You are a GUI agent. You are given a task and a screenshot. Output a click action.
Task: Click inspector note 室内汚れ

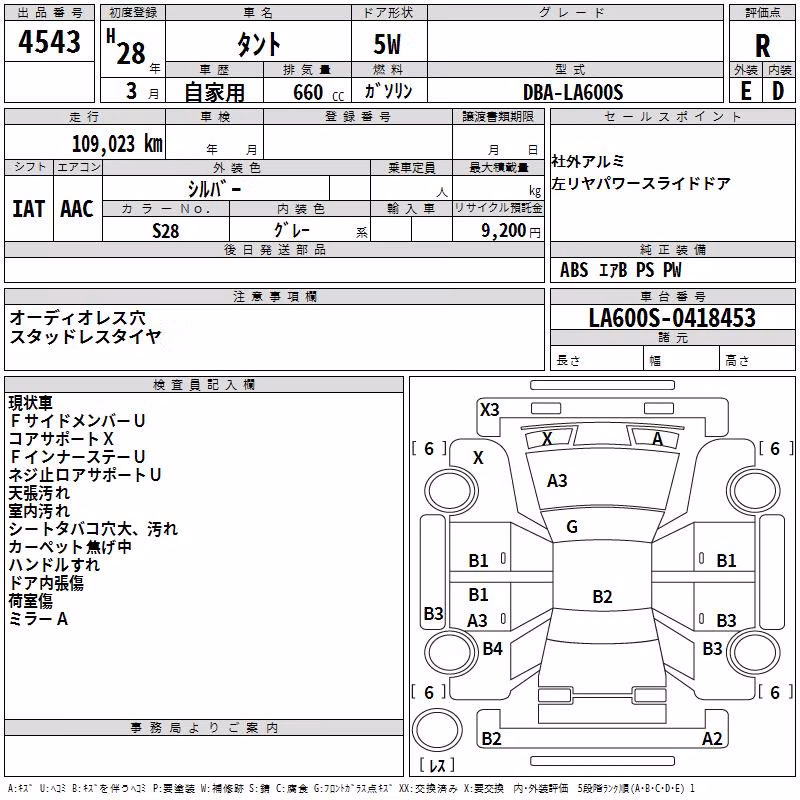click(39, 511)
